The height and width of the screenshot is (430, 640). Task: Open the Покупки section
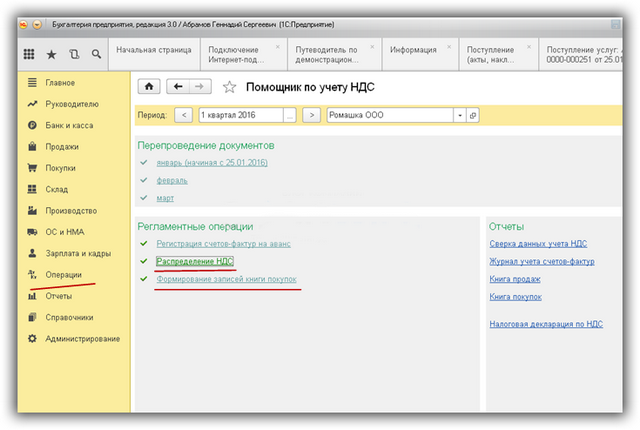point(60,168)
